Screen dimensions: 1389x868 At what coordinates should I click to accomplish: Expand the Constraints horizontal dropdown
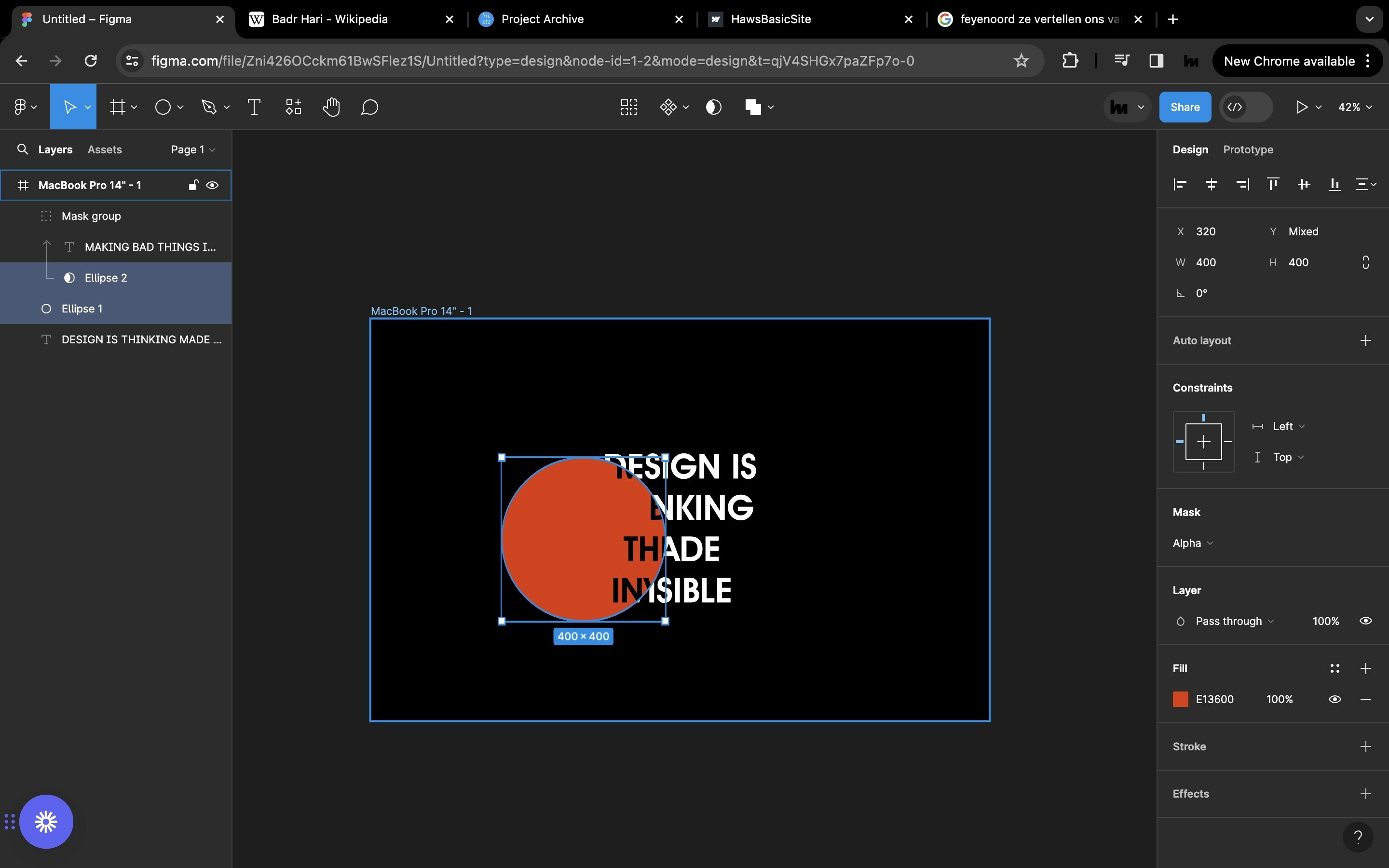pyautogui.click(x=1289, y=426)
